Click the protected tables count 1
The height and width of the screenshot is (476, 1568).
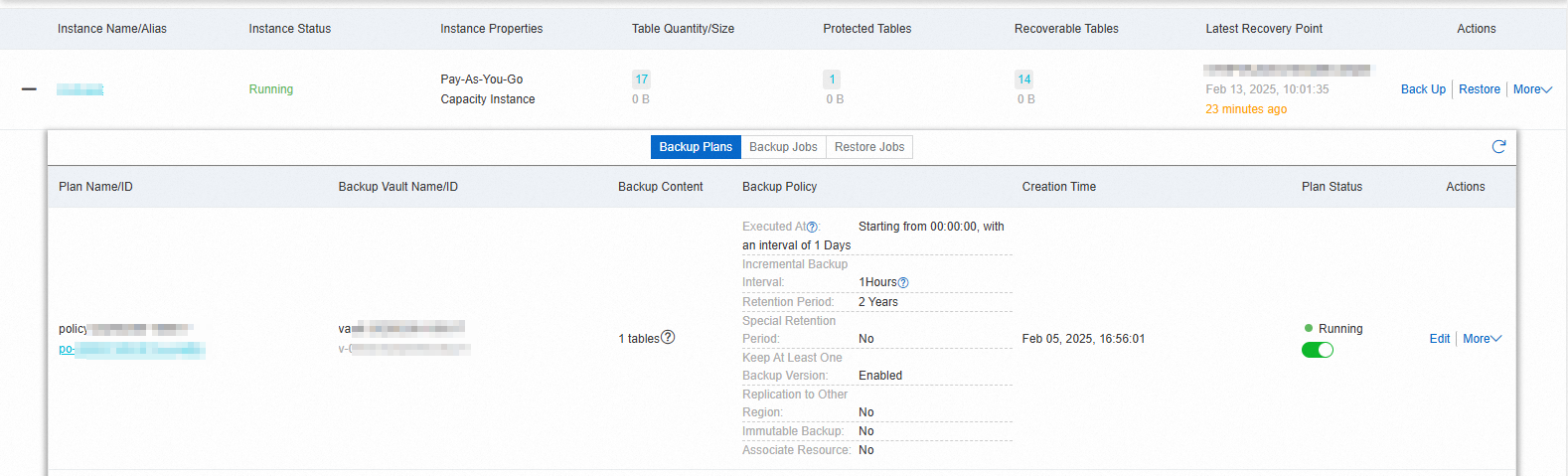coord(833,79)
